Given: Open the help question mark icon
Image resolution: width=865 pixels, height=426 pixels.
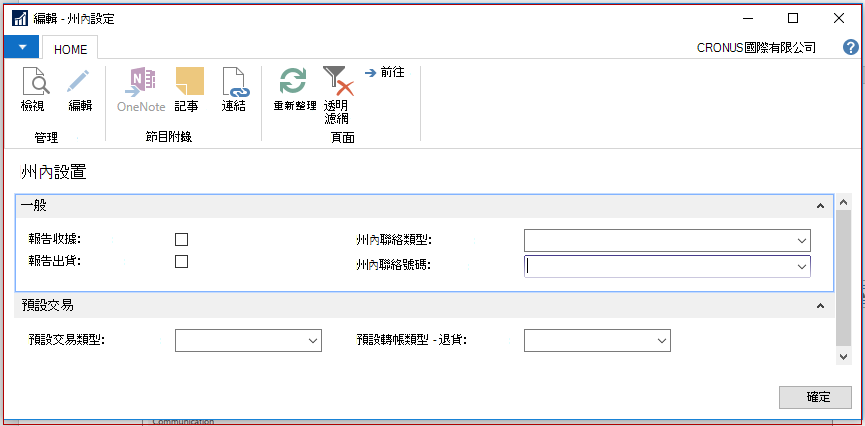Looking at the screenshot, I should coord(851,47).
